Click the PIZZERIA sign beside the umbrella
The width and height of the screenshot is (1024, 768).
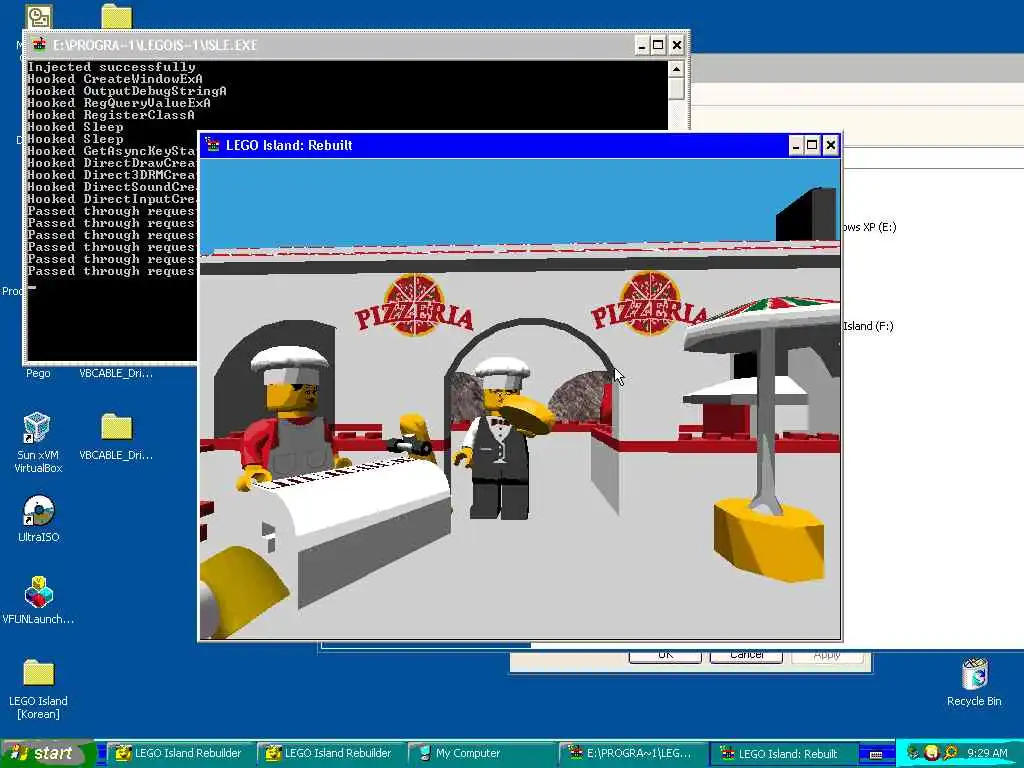click(x=649, y=305)
